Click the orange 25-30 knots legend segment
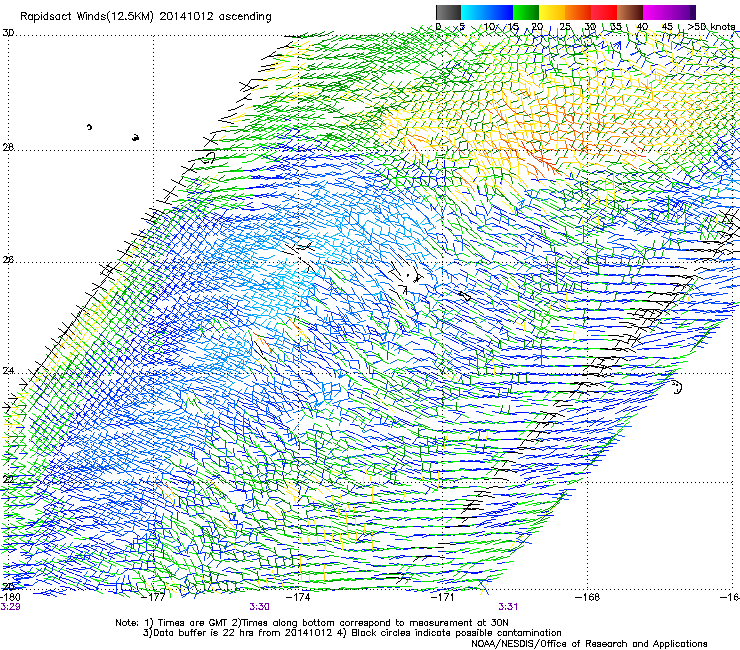 (x=578, y=12)
